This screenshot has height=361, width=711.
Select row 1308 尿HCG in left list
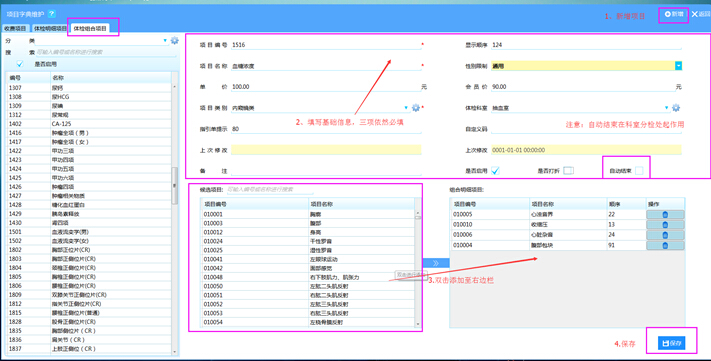click(89, 97)
